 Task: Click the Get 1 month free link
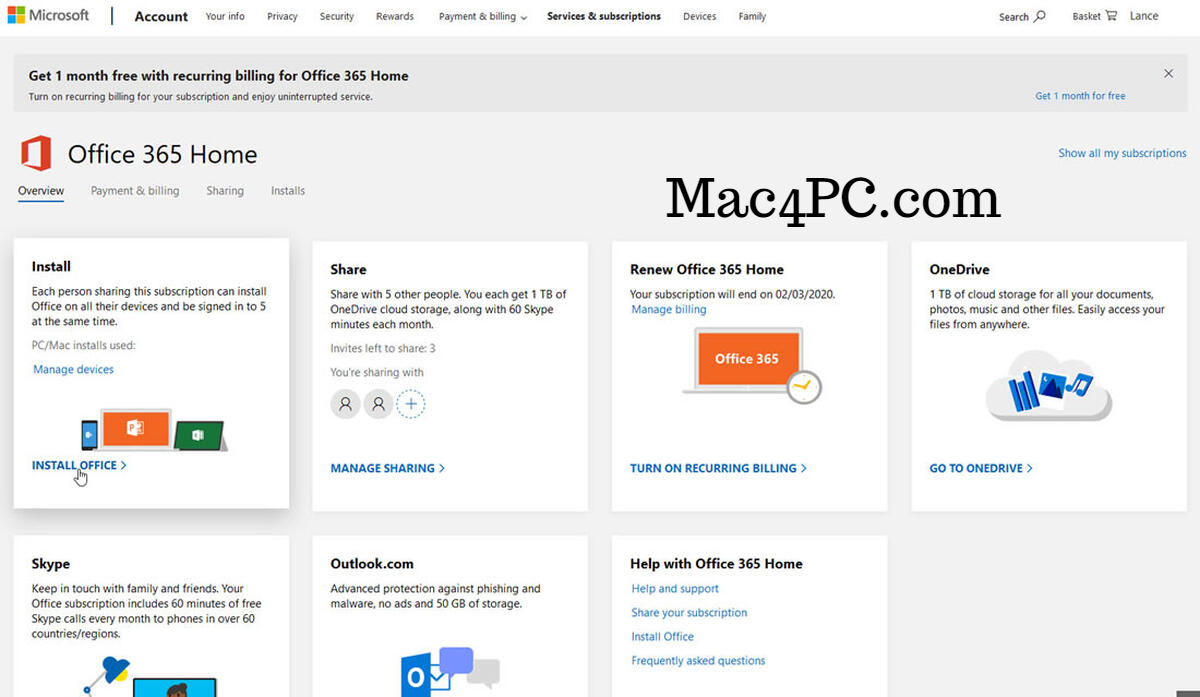click(x=1080, y=96)
